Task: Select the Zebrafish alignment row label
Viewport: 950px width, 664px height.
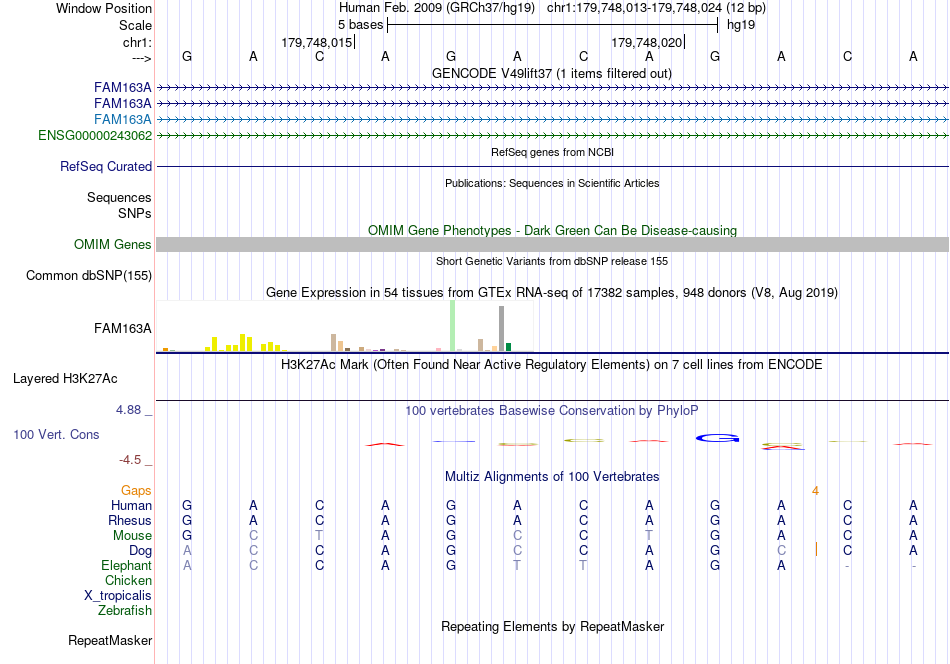Action: 125,611
